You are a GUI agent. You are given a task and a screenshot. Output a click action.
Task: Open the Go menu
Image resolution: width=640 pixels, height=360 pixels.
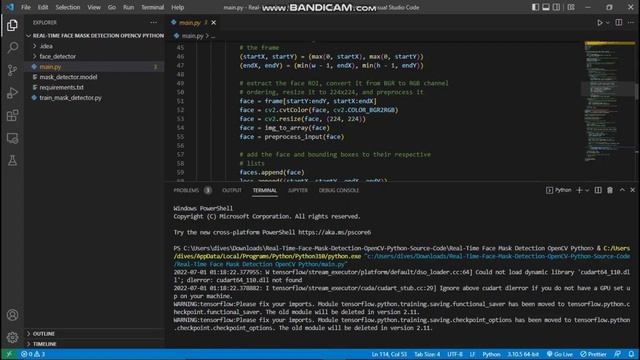pos(111,7)
